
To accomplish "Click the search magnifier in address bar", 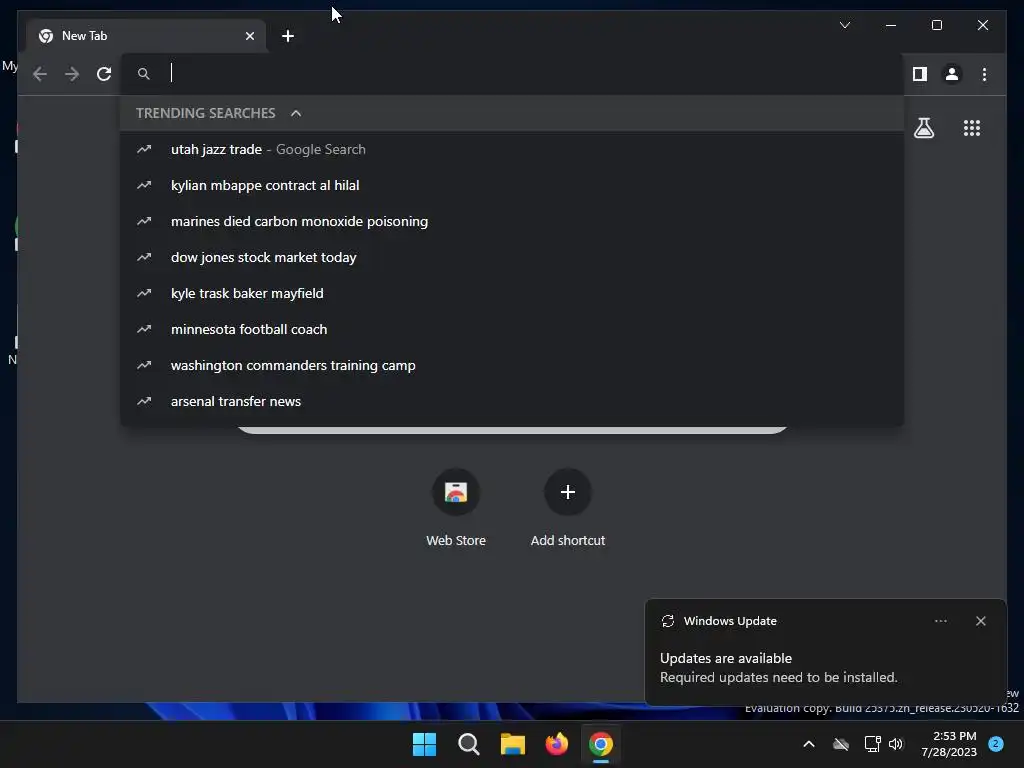I will pyautogui.click(x=144, y=74).
